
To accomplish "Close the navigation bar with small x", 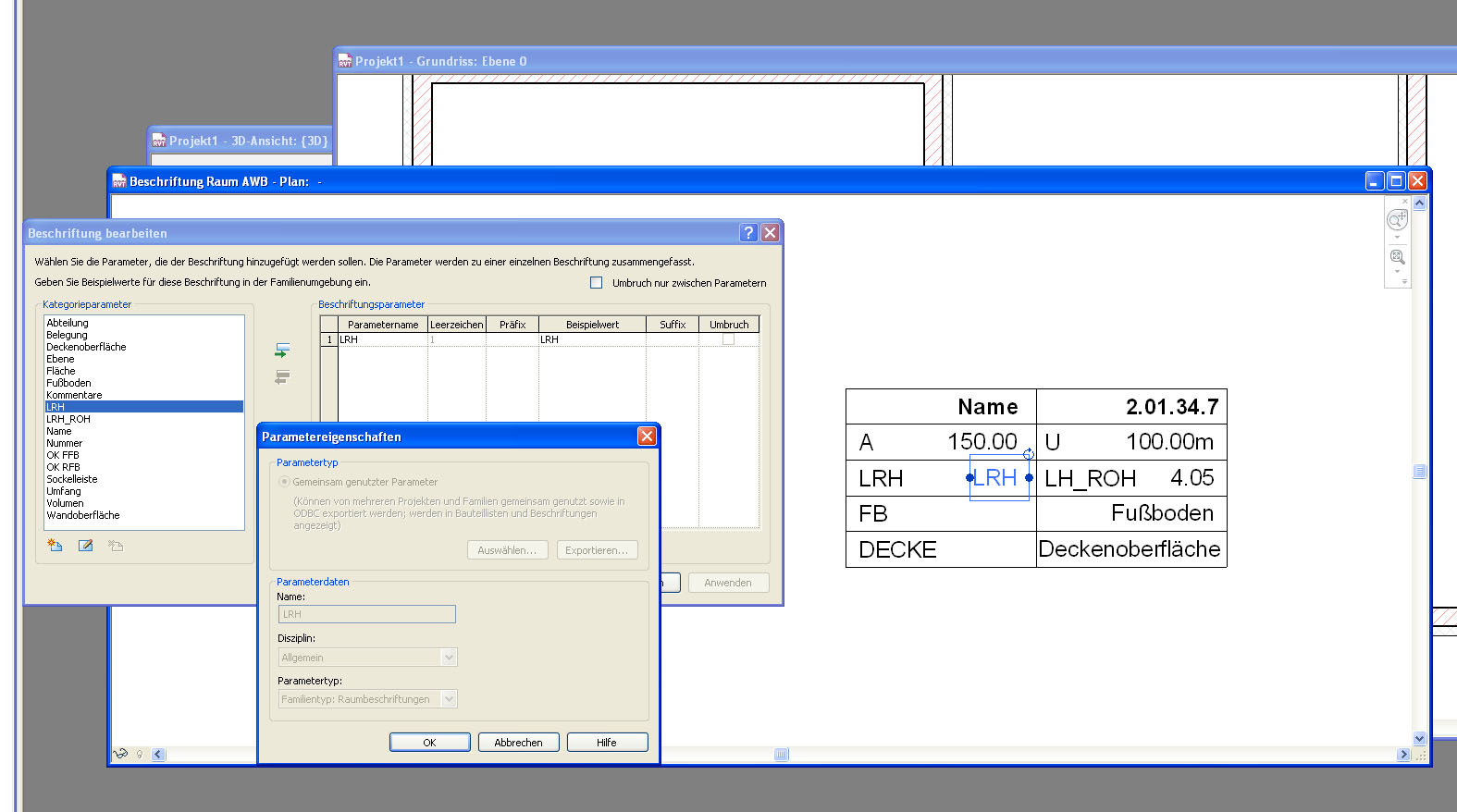I will [x=1405, y=201].
